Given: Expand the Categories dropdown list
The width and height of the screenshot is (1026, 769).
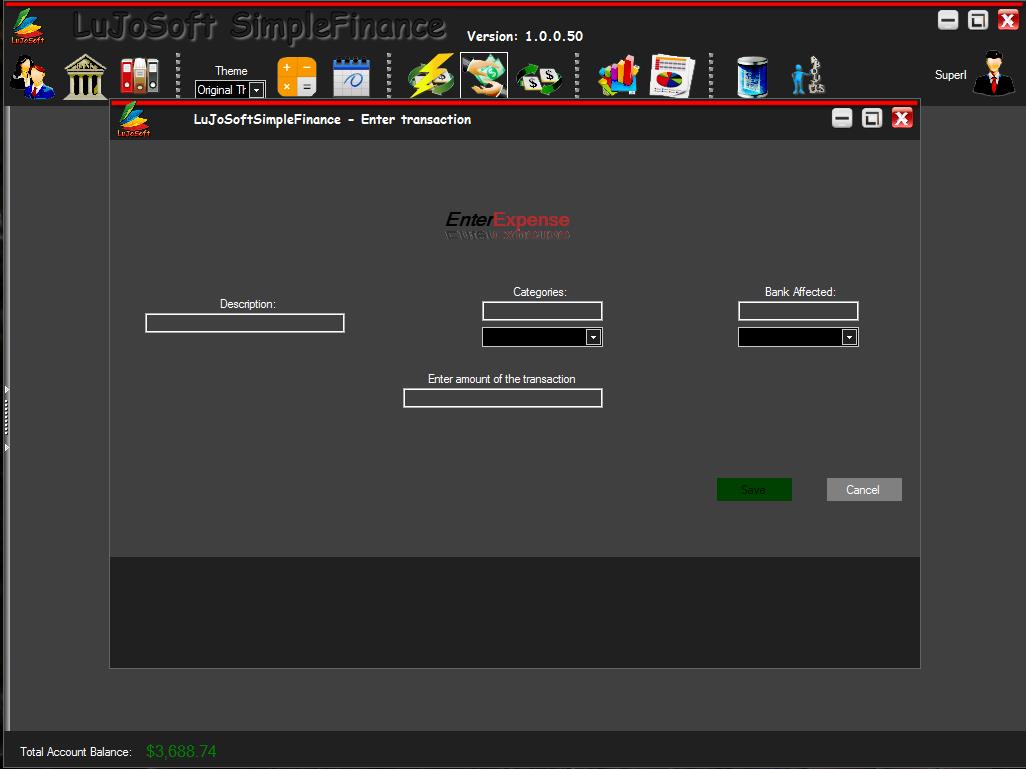Looking at the screenshot, I should 593,337.
